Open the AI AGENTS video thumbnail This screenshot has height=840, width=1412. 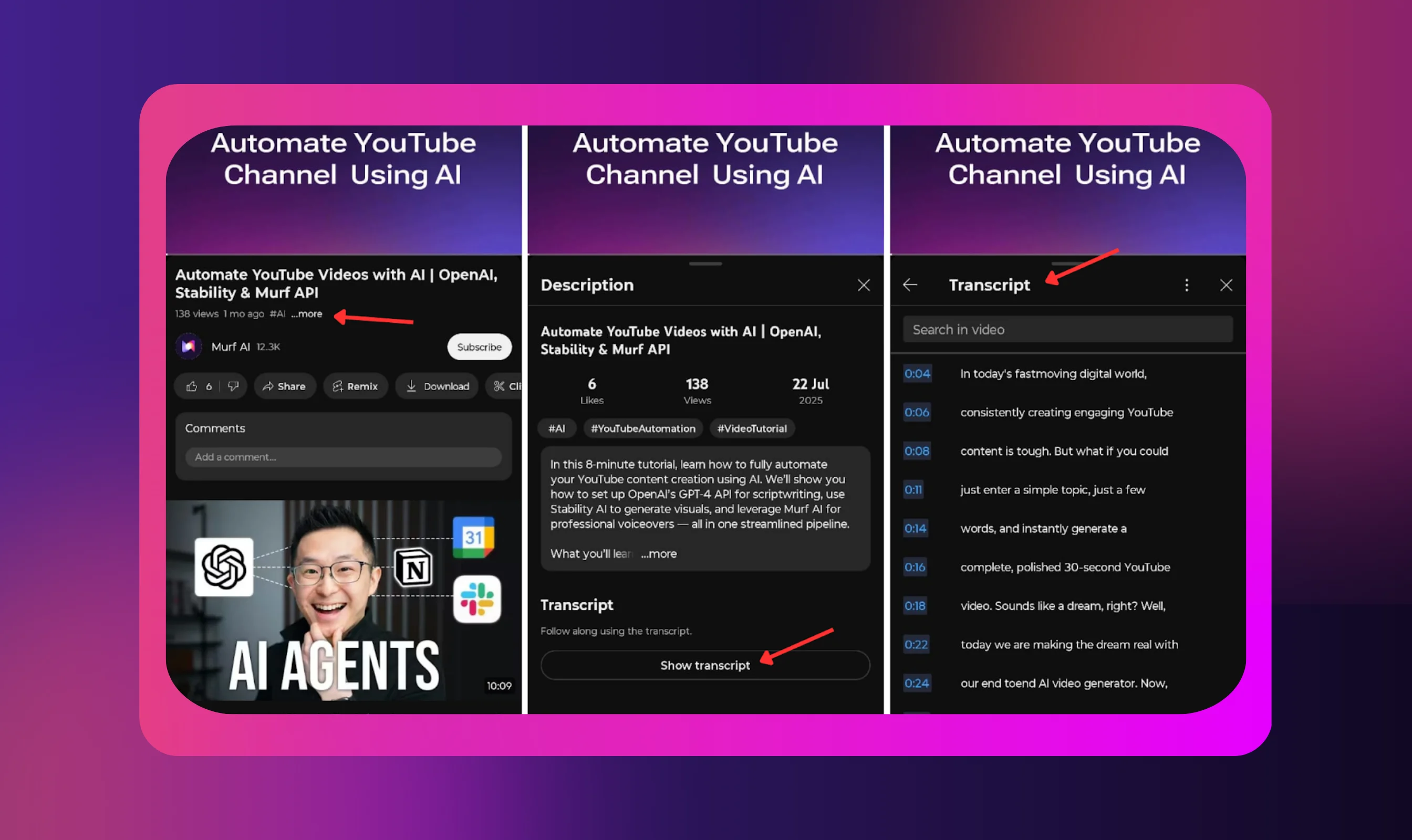click(342, 600)
